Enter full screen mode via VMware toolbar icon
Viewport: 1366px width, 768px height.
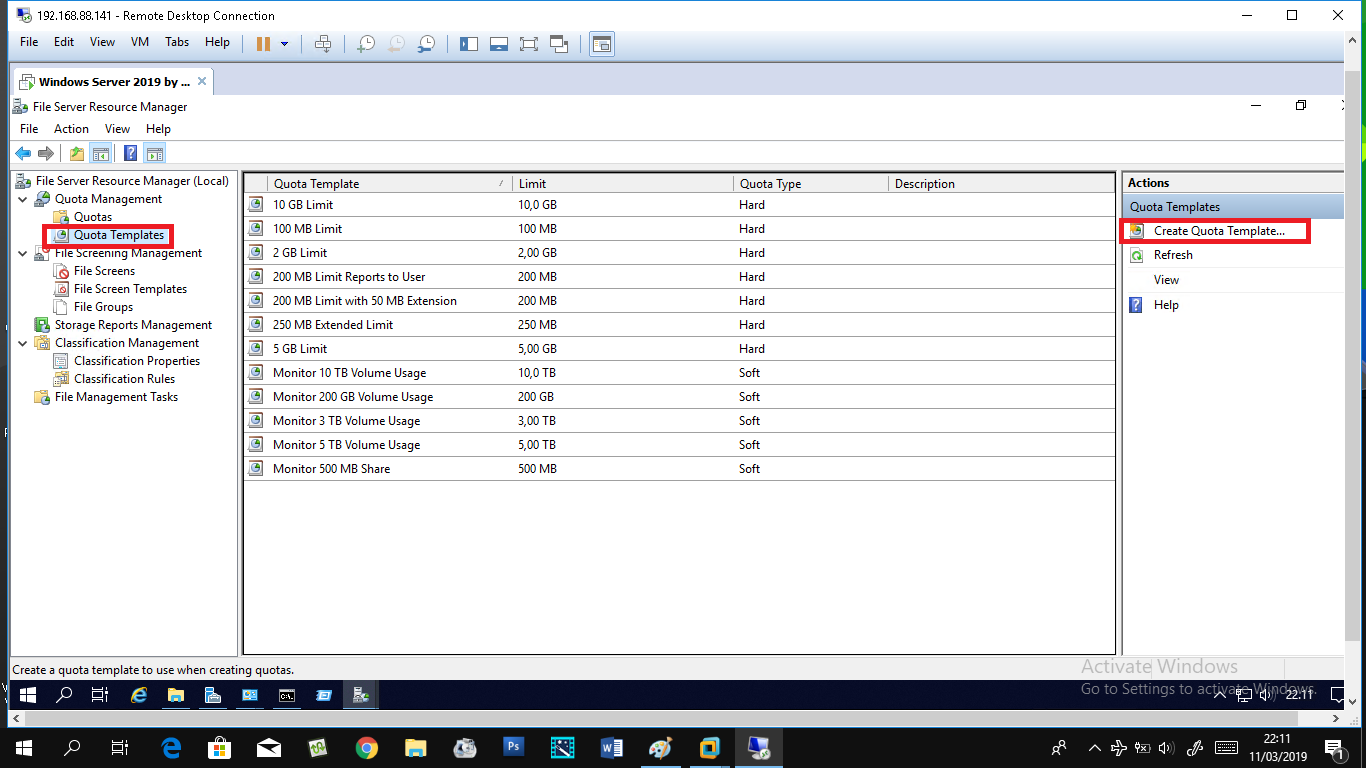pos(529,43)
